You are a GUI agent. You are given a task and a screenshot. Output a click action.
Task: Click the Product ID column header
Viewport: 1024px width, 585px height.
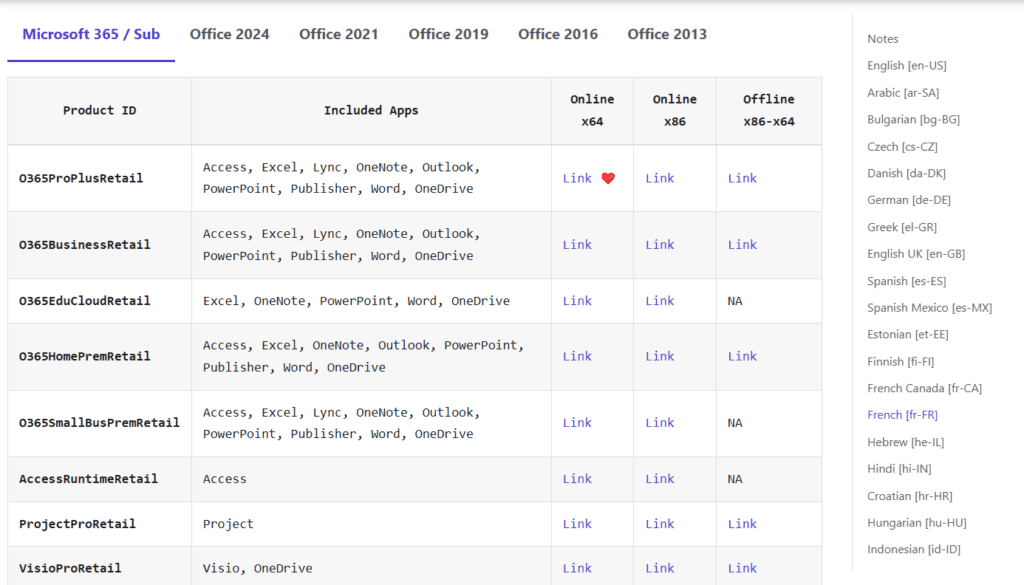point(99,110)
